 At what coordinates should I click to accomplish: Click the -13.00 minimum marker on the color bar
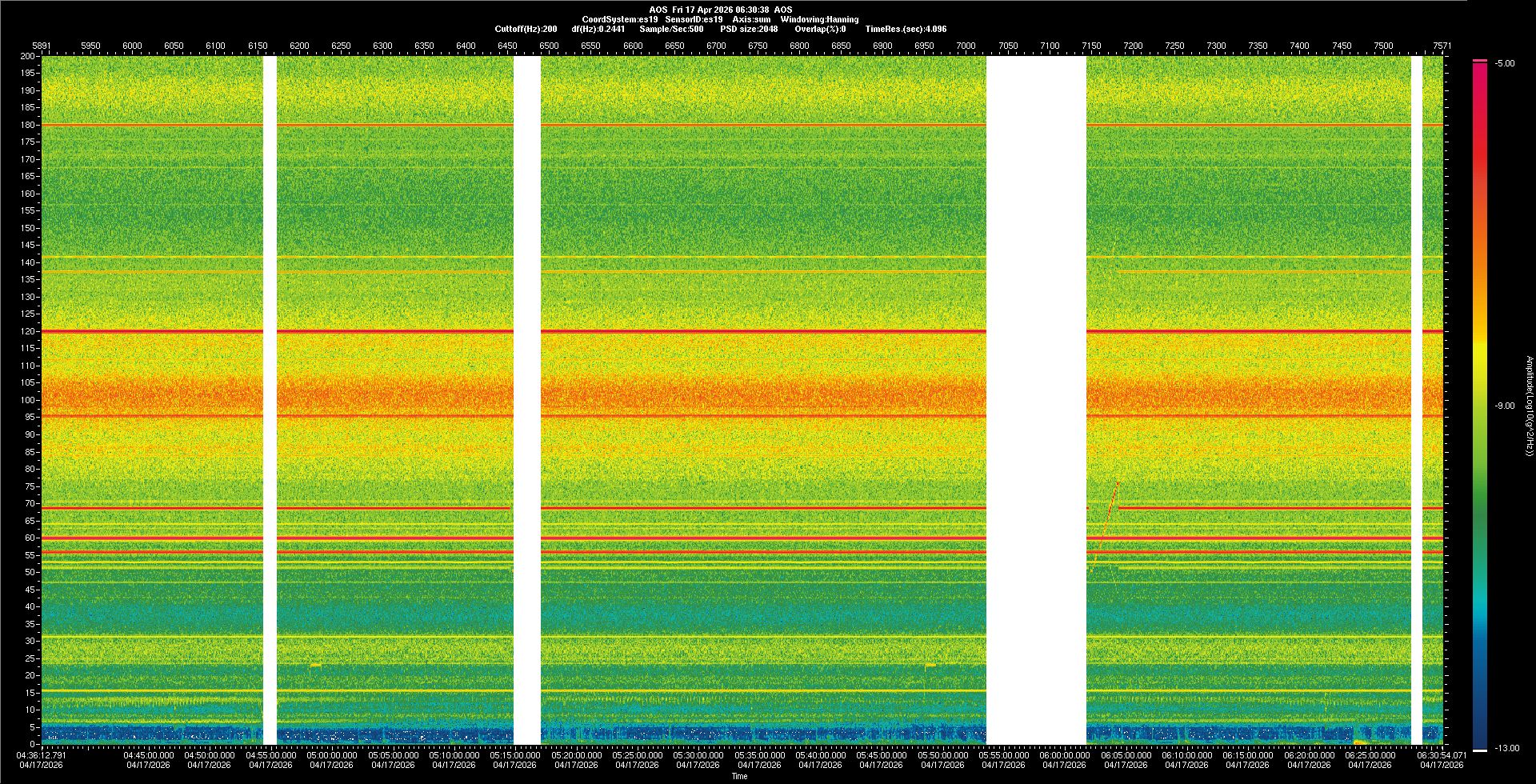[1480, 750]
